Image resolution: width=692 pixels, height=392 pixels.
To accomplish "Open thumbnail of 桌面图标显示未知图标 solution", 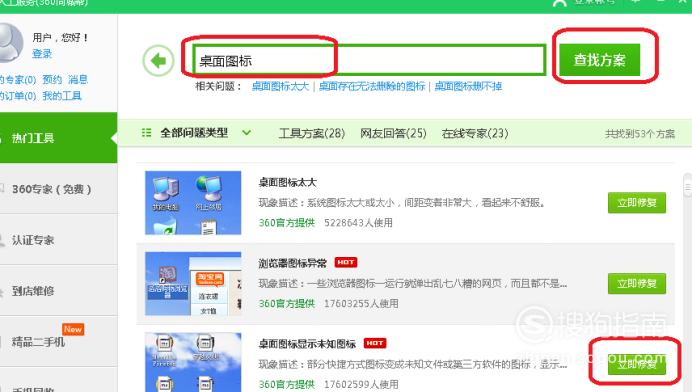I will pos(193,362).
